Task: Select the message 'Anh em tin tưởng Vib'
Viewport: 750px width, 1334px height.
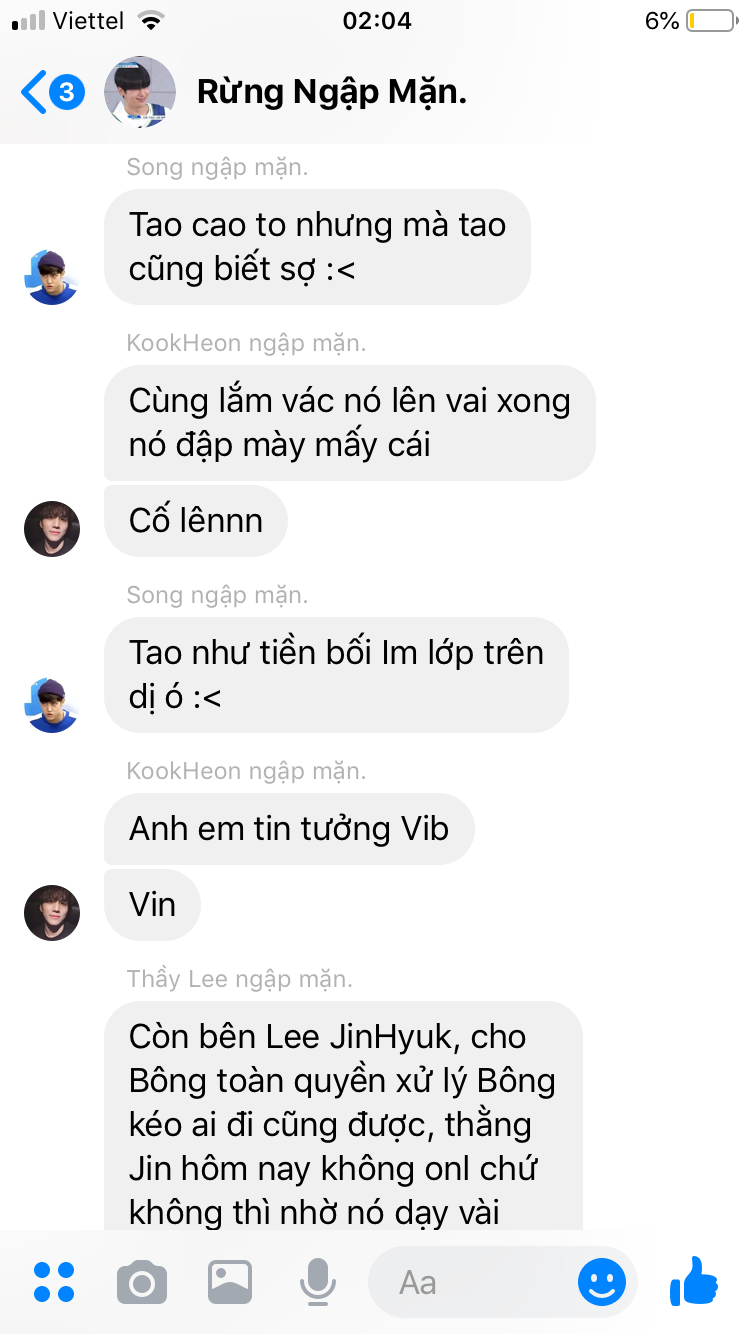Action: tap(289, 829)
